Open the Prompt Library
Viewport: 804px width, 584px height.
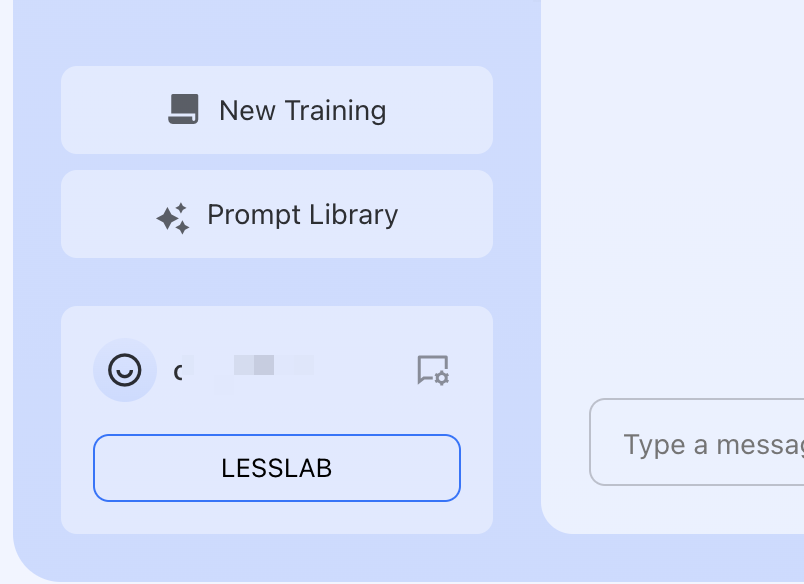point(277,214)
